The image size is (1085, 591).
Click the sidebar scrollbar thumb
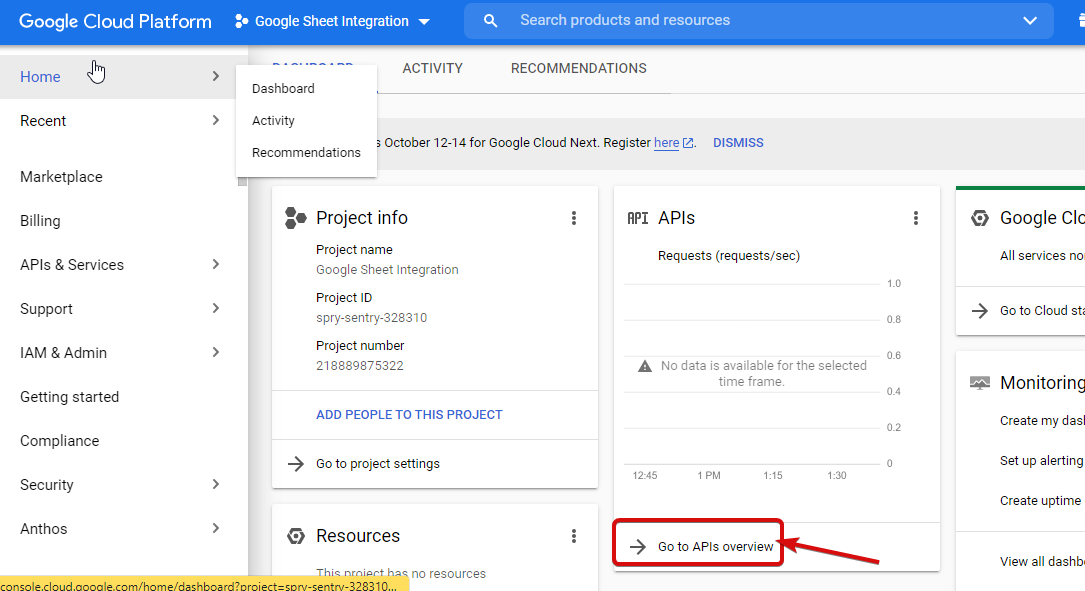tap(242, 181)
